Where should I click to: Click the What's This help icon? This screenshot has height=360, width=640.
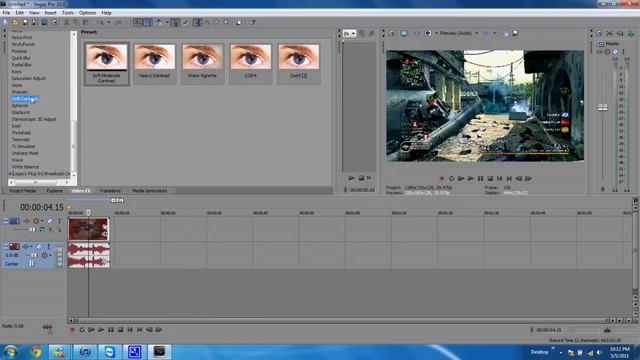coord(252,22)
